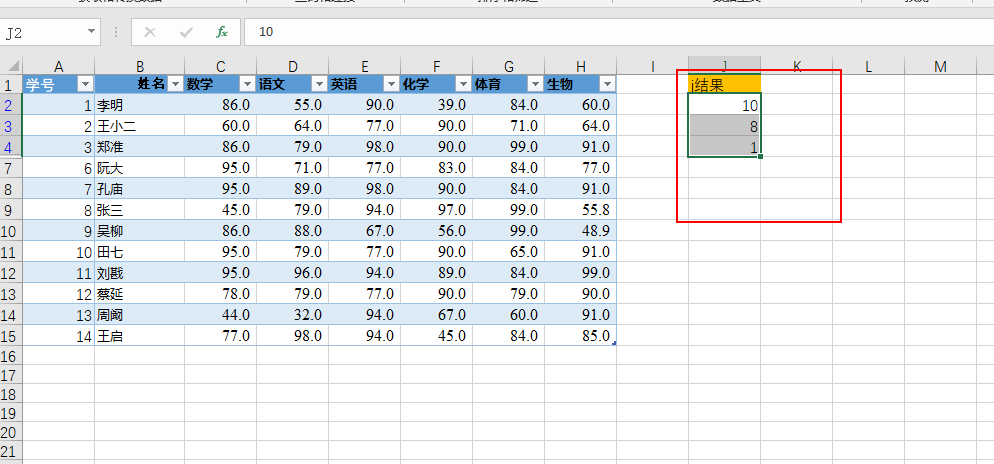Click the formula bar options dots
This screenshot has width=994, height=464.
pyautogui.click(x=115, y=32)
